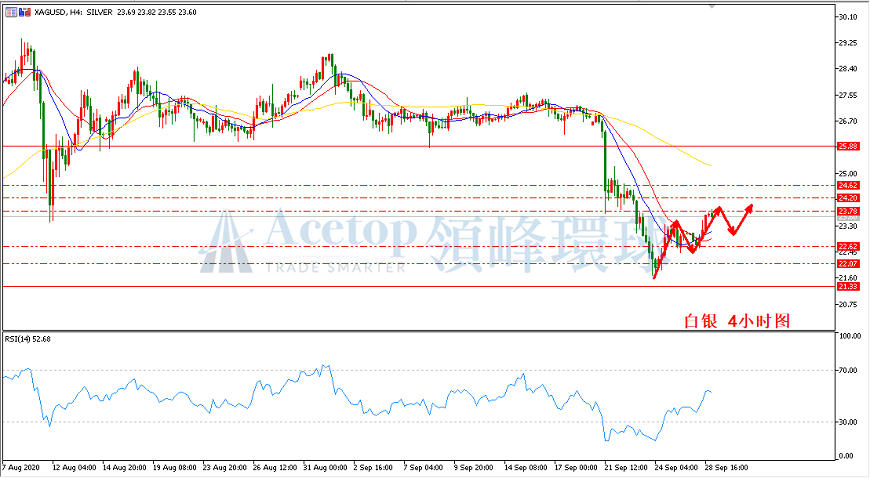Viewport: 870px width, 478px height.
Task: Click the 25.88 resistance price label
Action: click(x=848, y=147)
